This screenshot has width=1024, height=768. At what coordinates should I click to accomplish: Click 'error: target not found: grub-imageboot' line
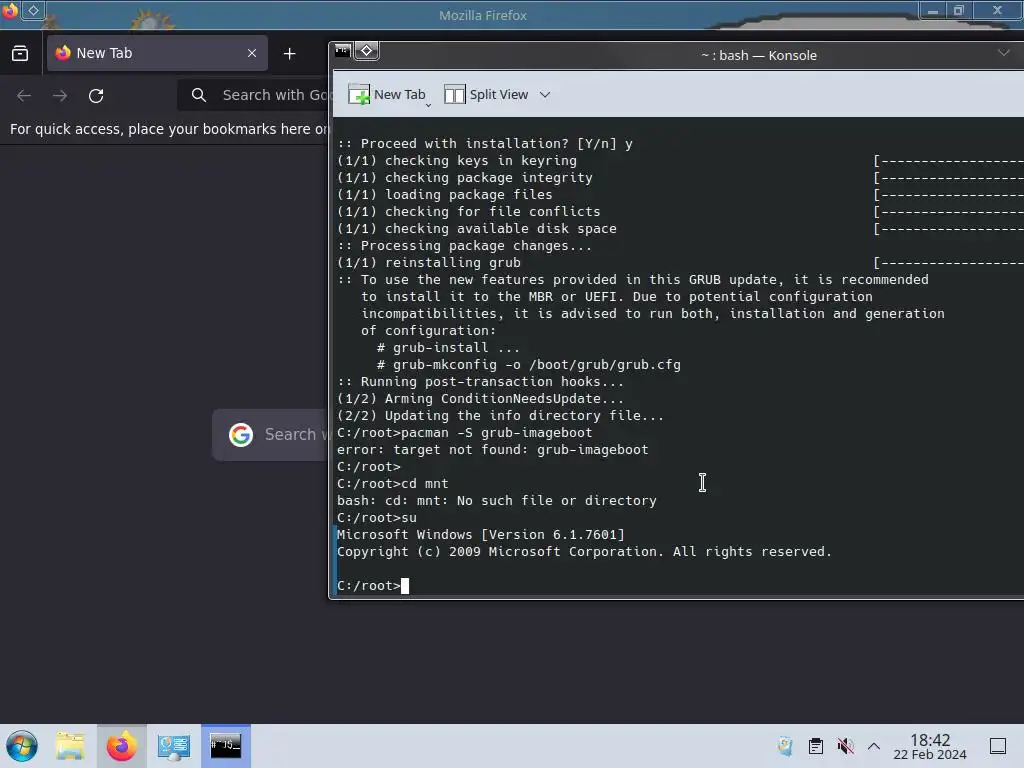click(492, 450)
